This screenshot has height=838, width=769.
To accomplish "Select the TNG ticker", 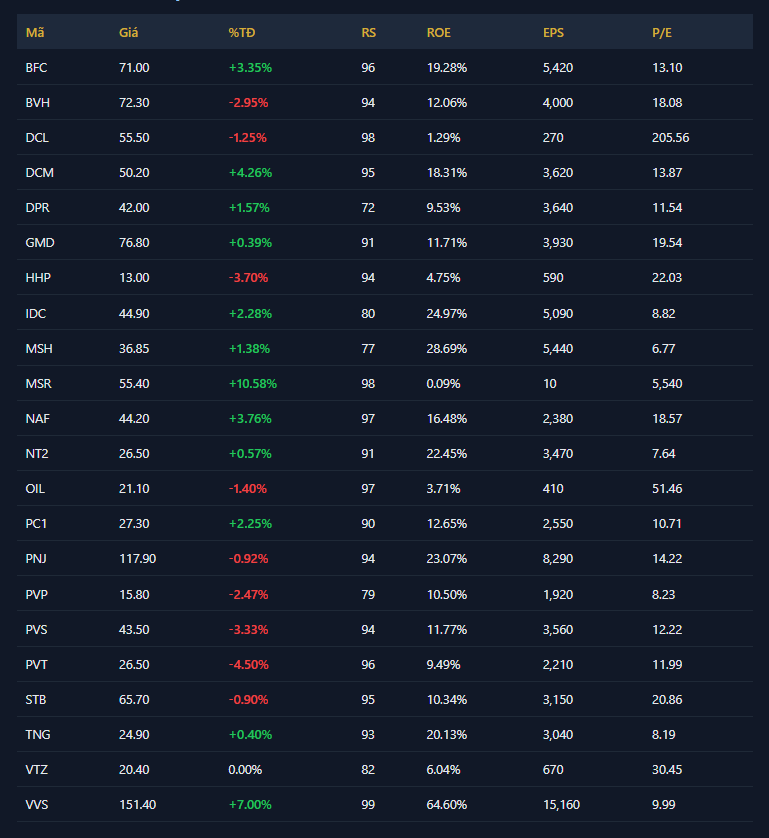I will pos(38,735).
